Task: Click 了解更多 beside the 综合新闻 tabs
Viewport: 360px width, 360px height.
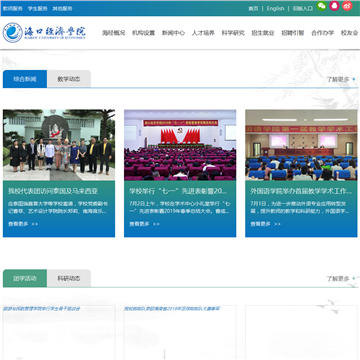Action: click(x=341, y=79)
